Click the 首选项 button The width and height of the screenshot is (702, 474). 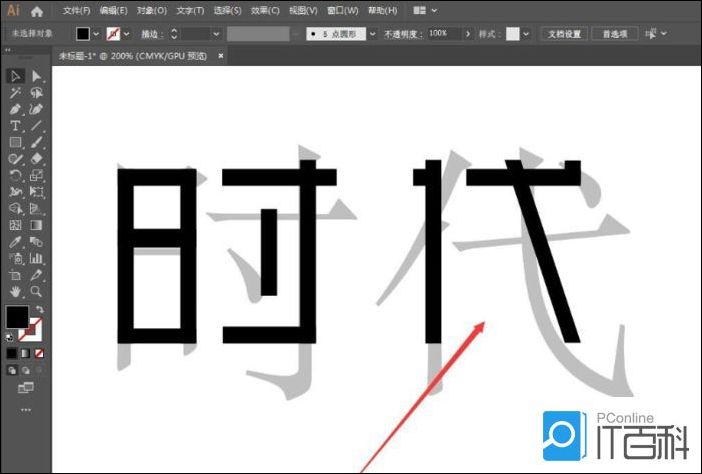coord(615,34)
